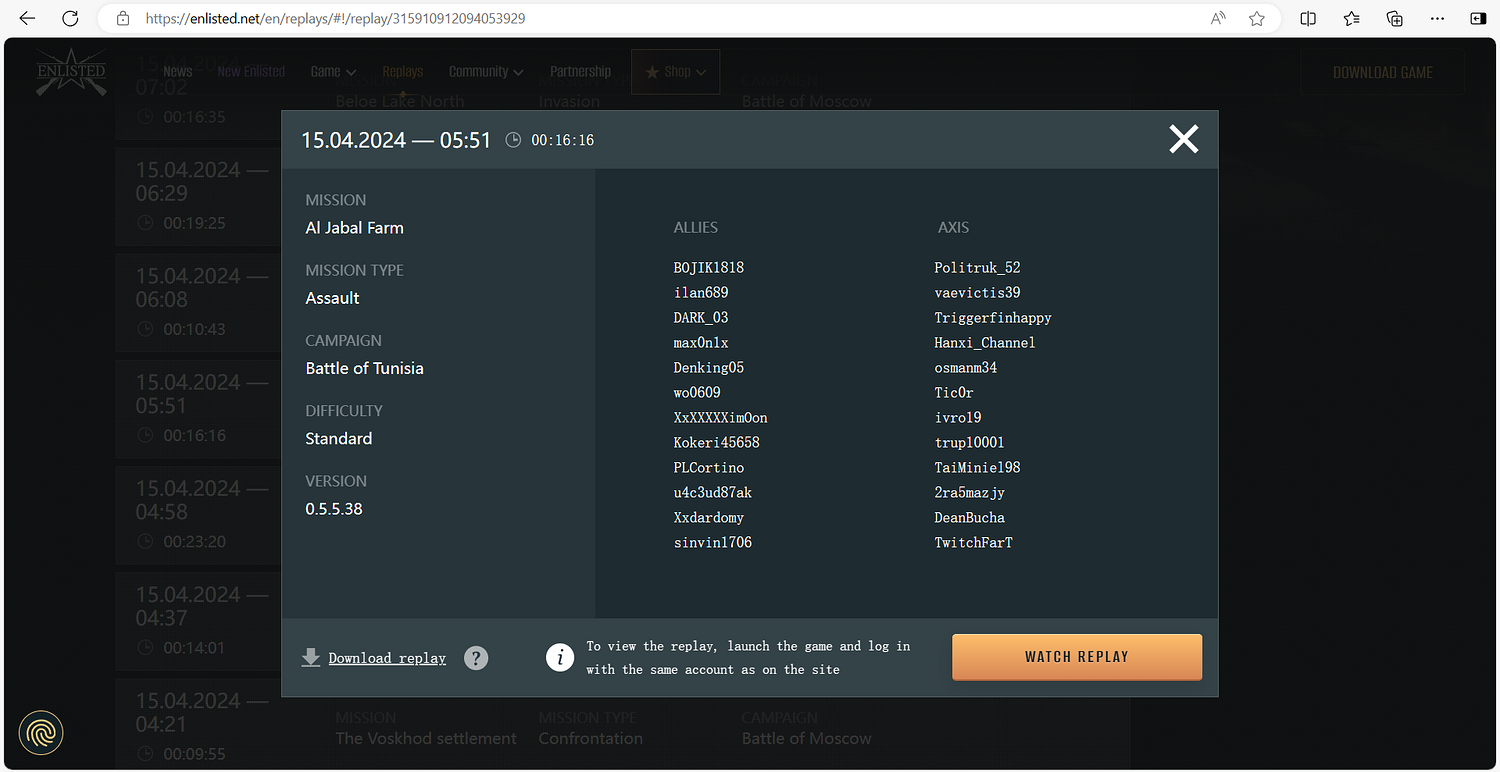
Task: Close the replay details dialog
Action: point(1183,139)
